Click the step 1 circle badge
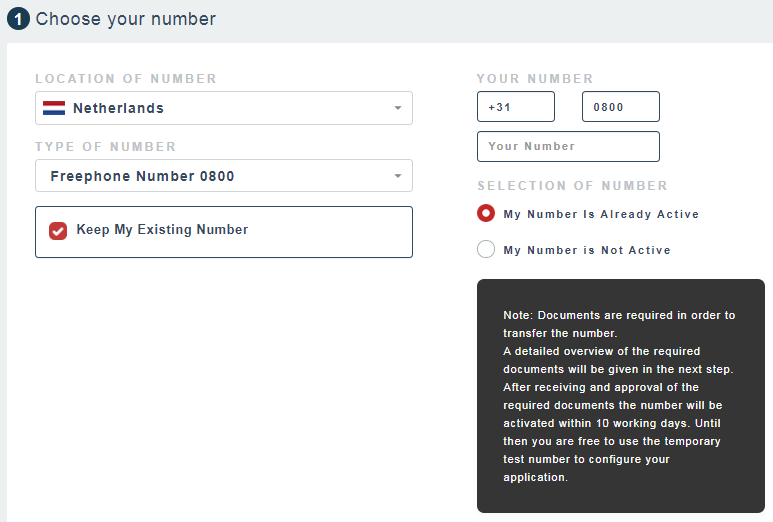This screenshot has width=773, height=522. pyautogui.click(x=18, y=19)
